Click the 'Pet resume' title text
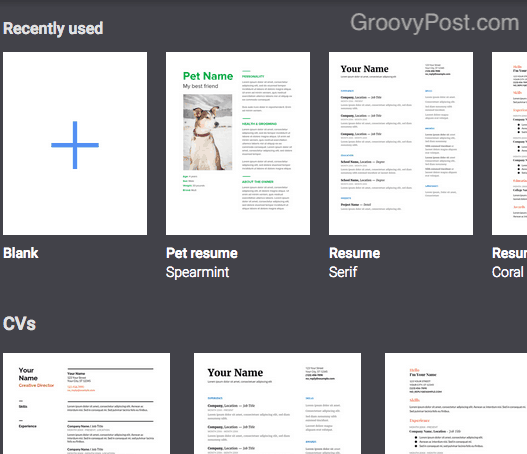Screen dimensions: 527x454 202,253
